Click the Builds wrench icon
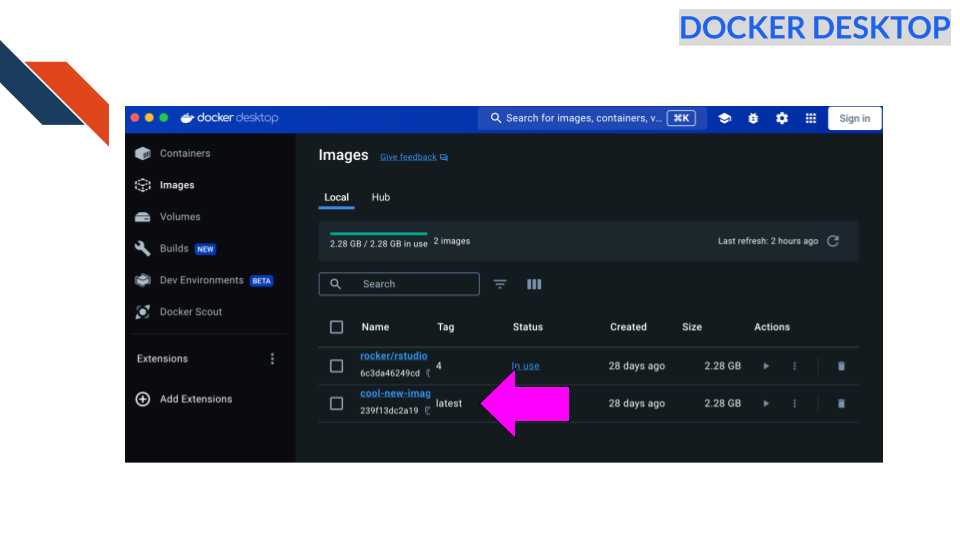The image size is (960, 540). (x=143, y=248)
